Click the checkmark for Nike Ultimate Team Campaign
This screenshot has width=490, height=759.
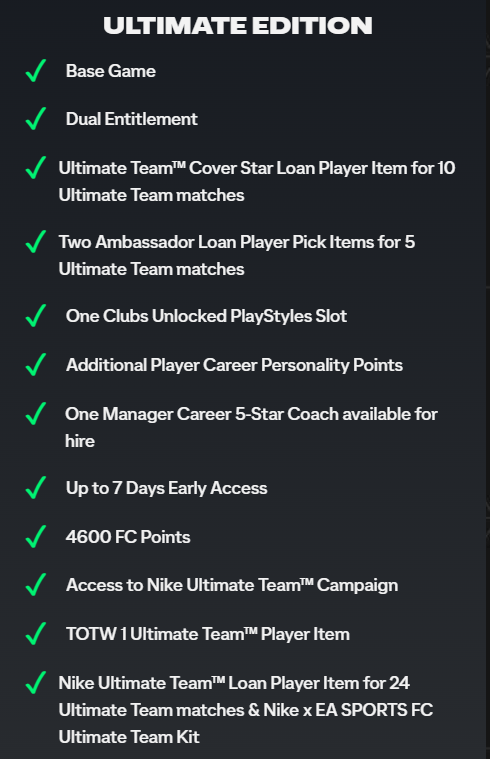tap(36, 585)
